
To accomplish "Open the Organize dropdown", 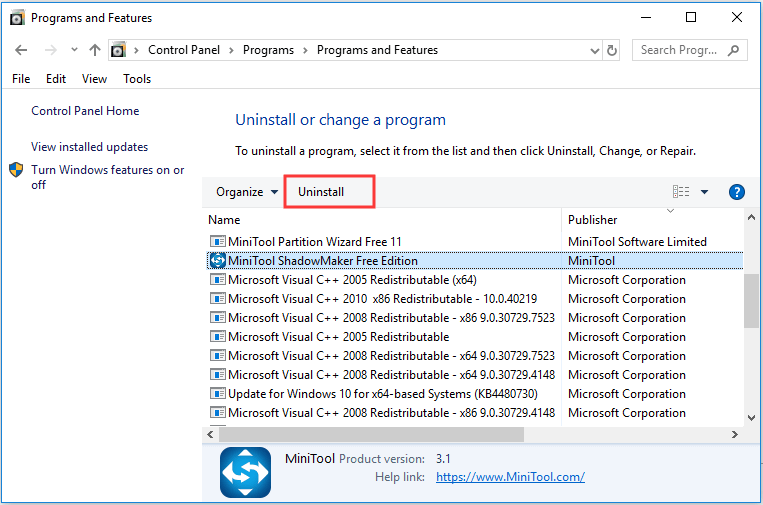I will coord(247,192).
